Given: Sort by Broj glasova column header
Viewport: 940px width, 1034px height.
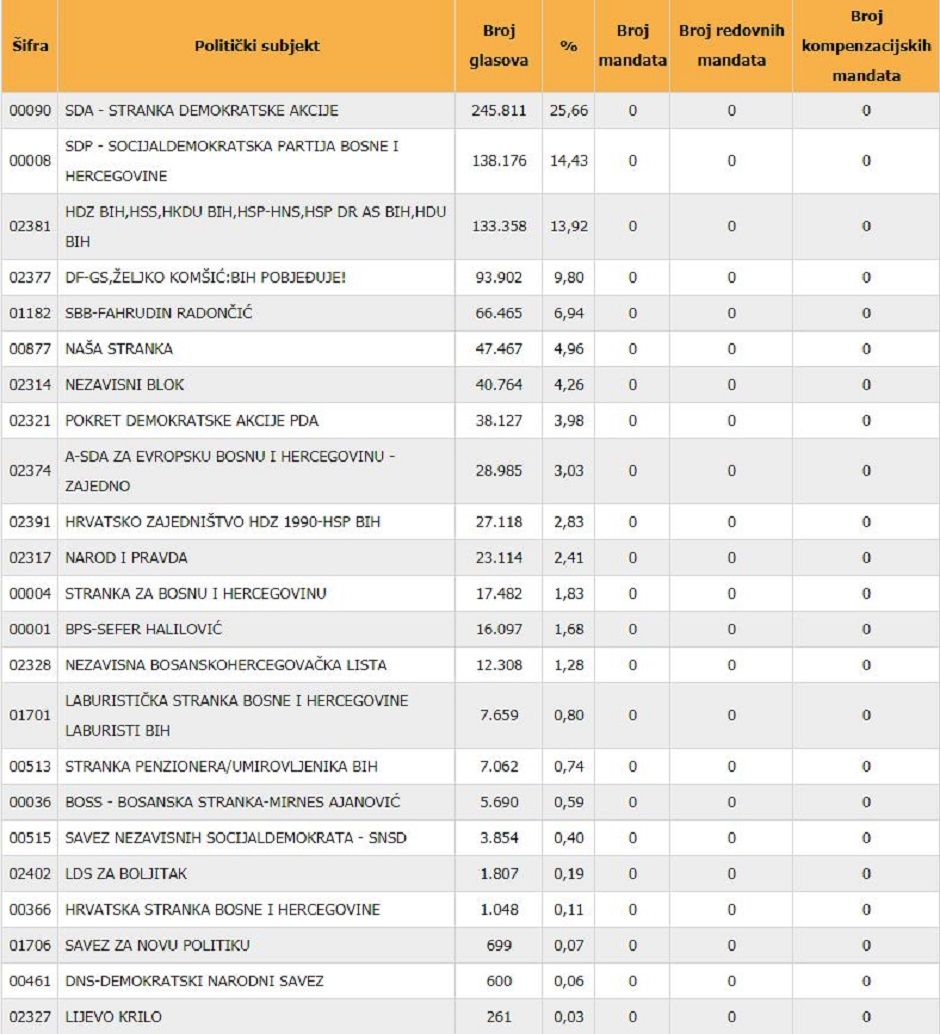Looking at the screenshot, I should [x=499, y=46].
